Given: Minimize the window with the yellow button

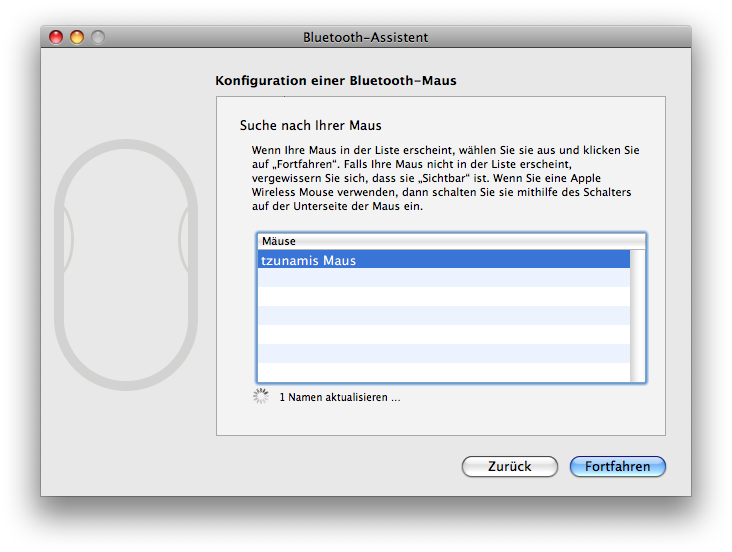Looking at the screenshot, I should pos(77,37).
